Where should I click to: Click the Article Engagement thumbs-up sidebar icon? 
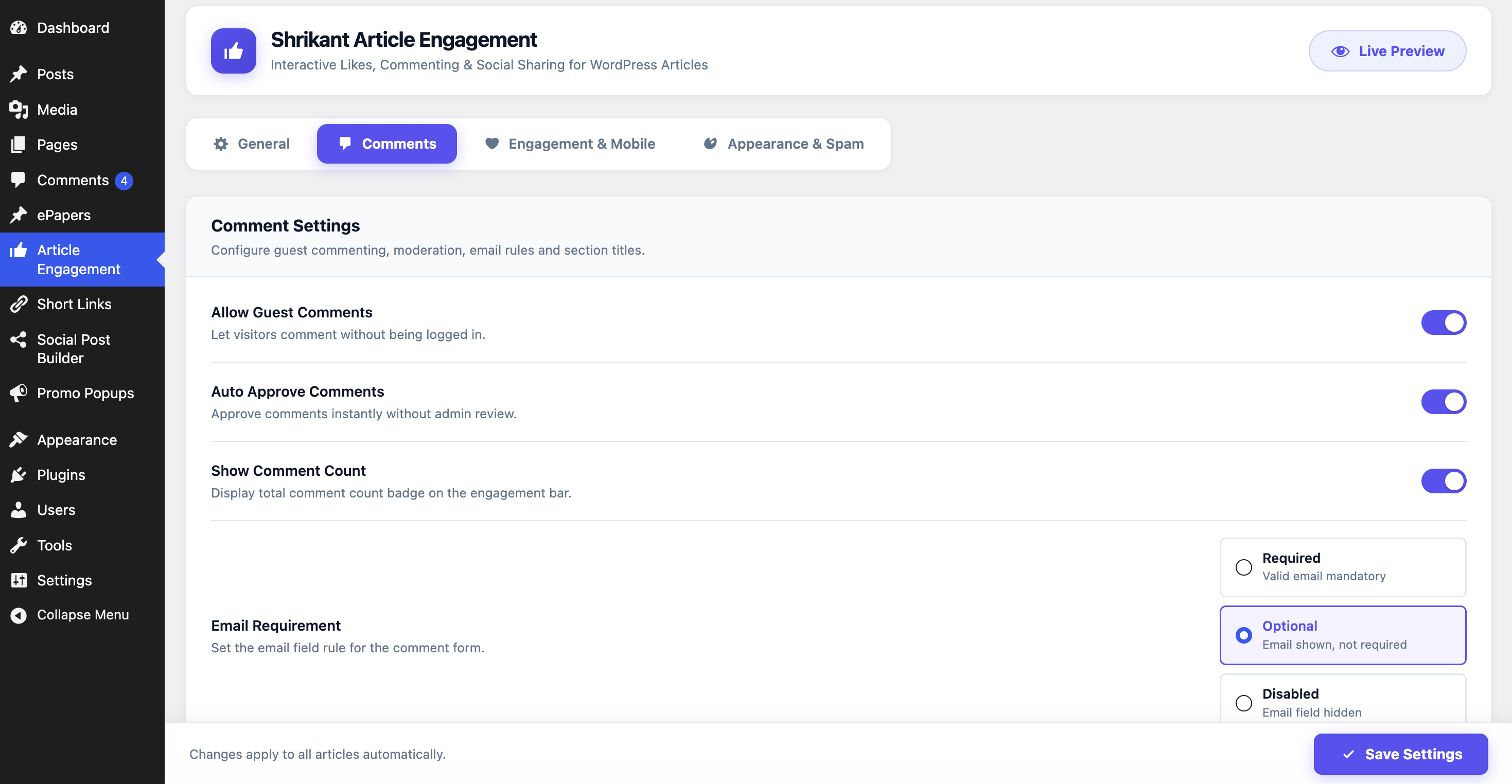(19, 251)
